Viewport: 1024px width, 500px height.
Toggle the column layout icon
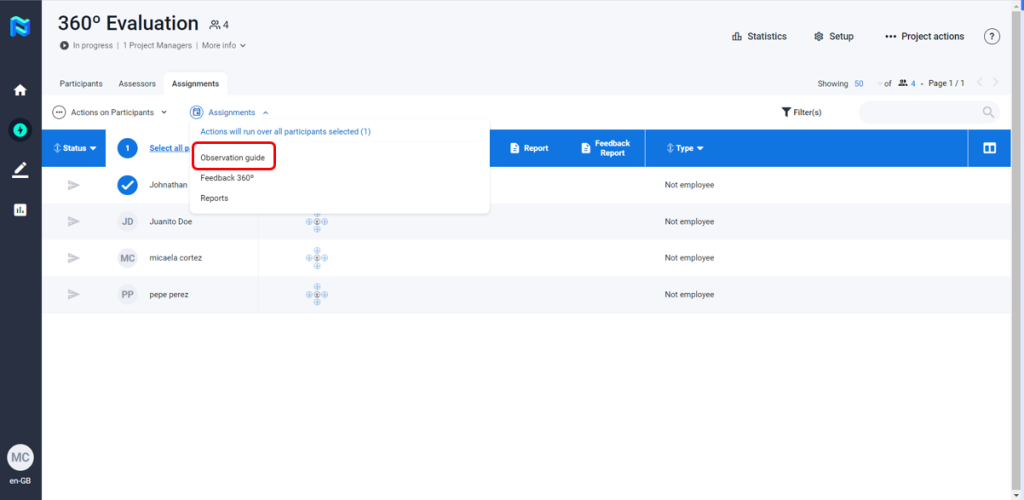tap(989, 148)
